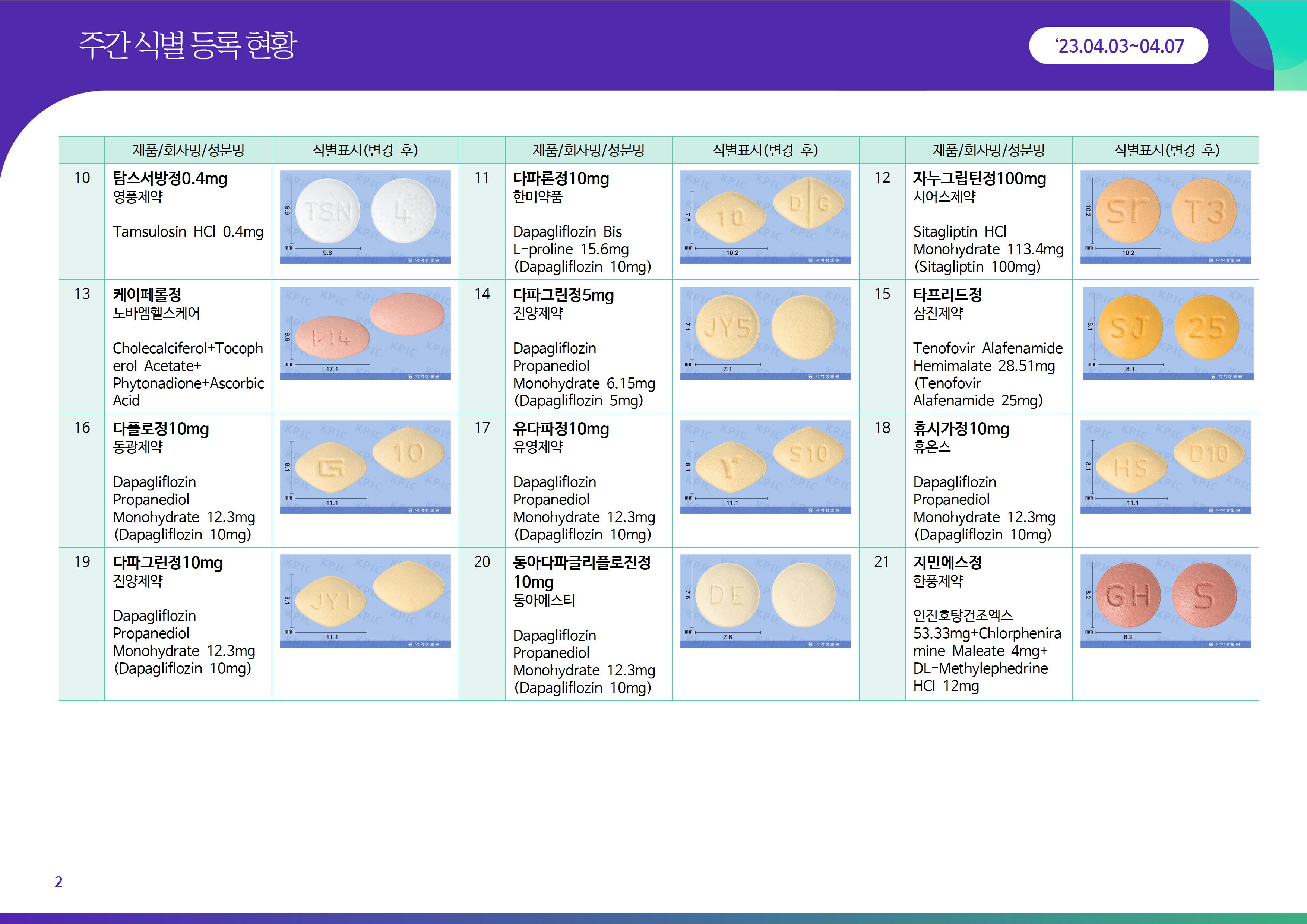Click the pink 케이페롤정 oval tablet image
Image resolution: width=1307 pixels, height=924 pixels.
pos(365,333)
